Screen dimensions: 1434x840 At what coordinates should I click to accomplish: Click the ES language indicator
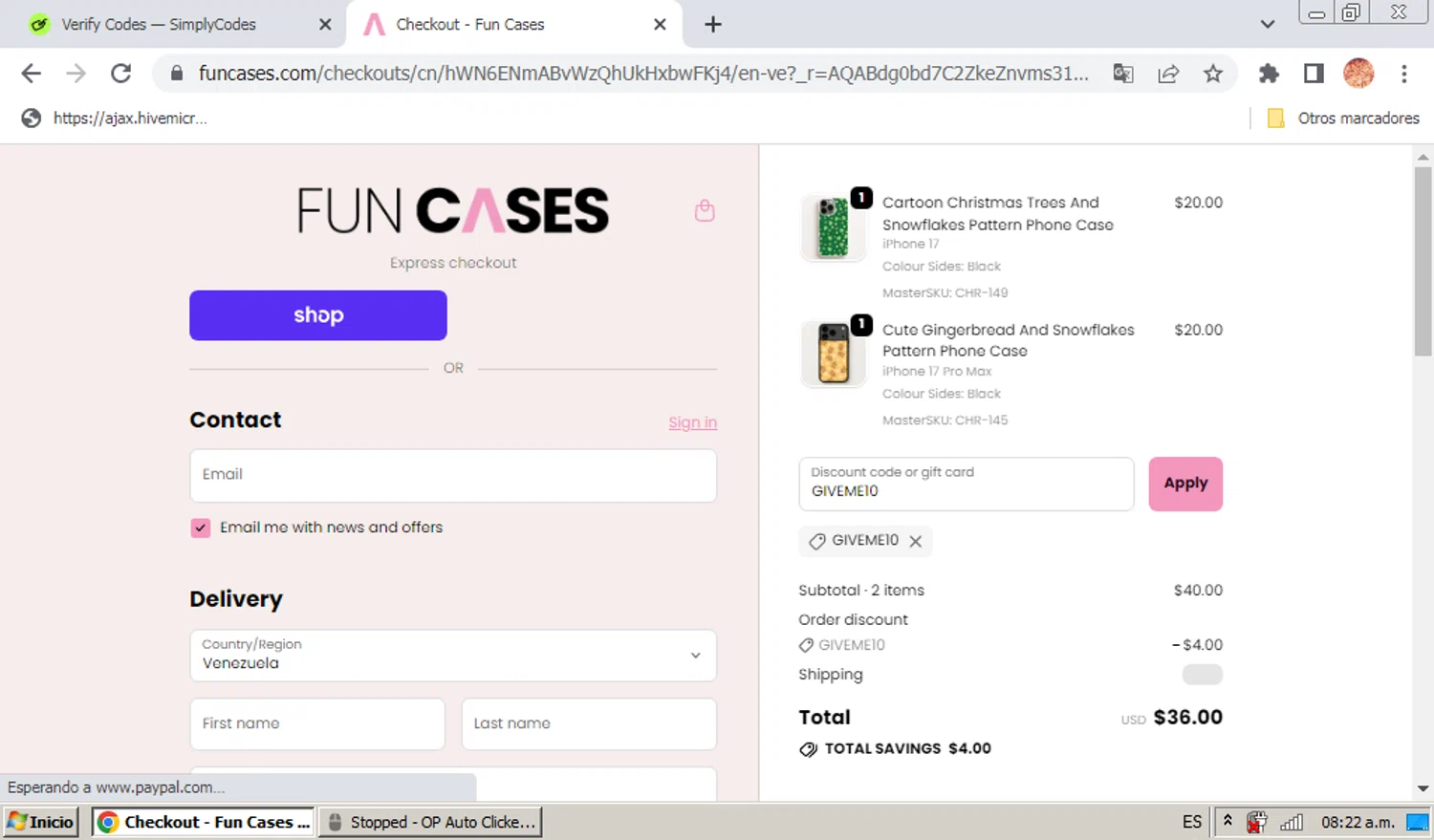point(1192,822)
